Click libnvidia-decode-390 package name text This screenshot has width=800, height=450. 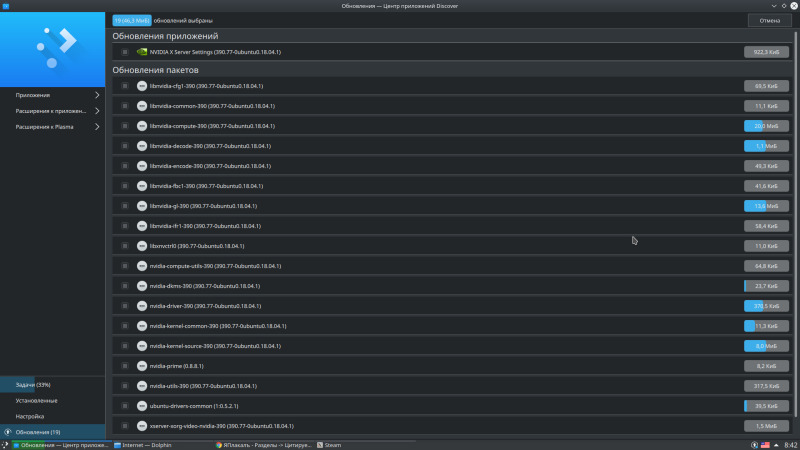[x=210, y=146]
